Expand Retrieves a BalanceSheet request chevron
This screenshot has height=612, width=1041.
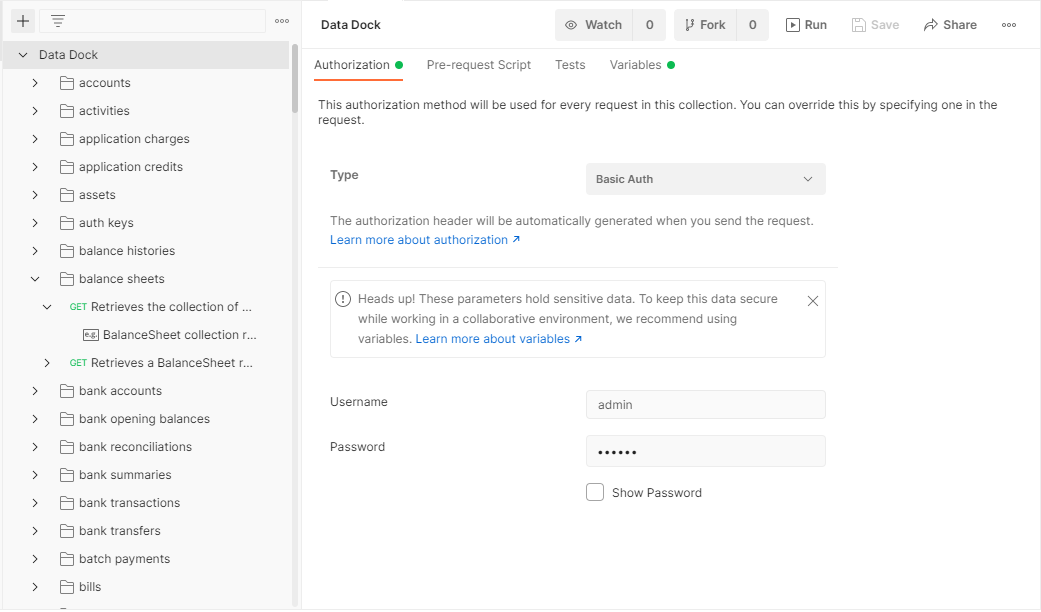pos(47,363)
